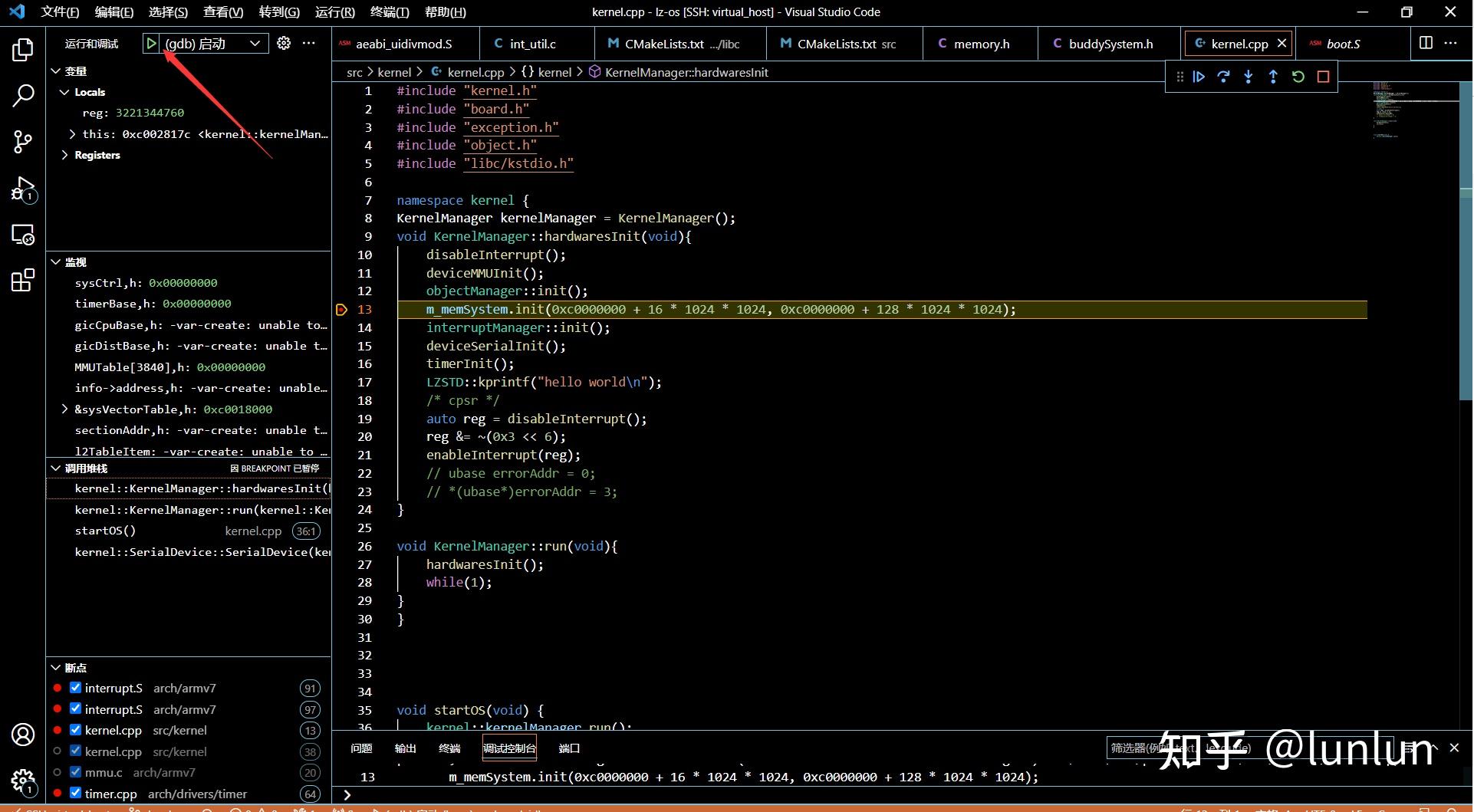Click the src breadcrumb segment
Viewport: 1474px width, 812px height.
[x=354, y=72]
